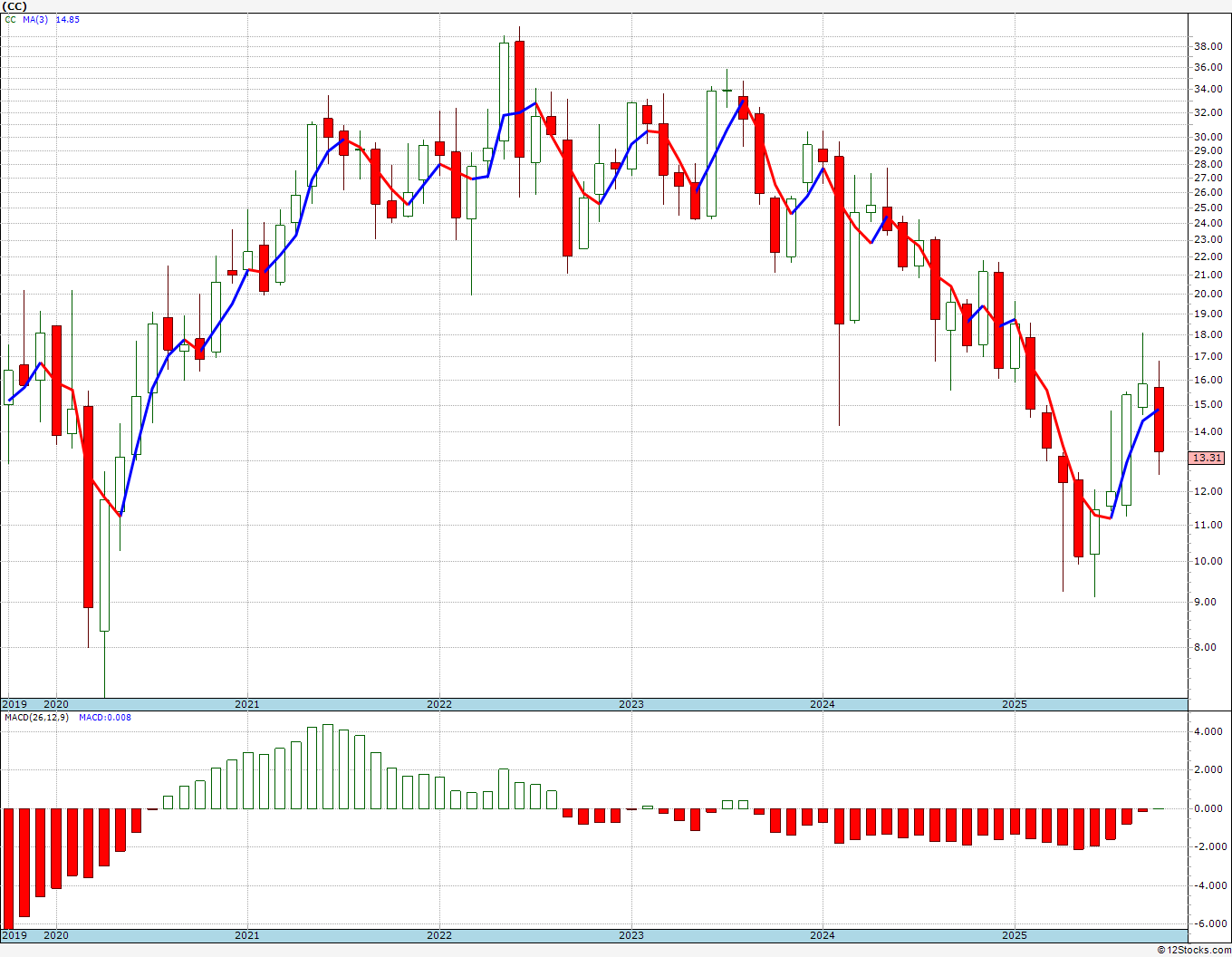The width and height of the screenshot is (1232, 957).
Task: Click the 36.00 price axis label
Action: pyautogui.click(x=1208, y=68)
